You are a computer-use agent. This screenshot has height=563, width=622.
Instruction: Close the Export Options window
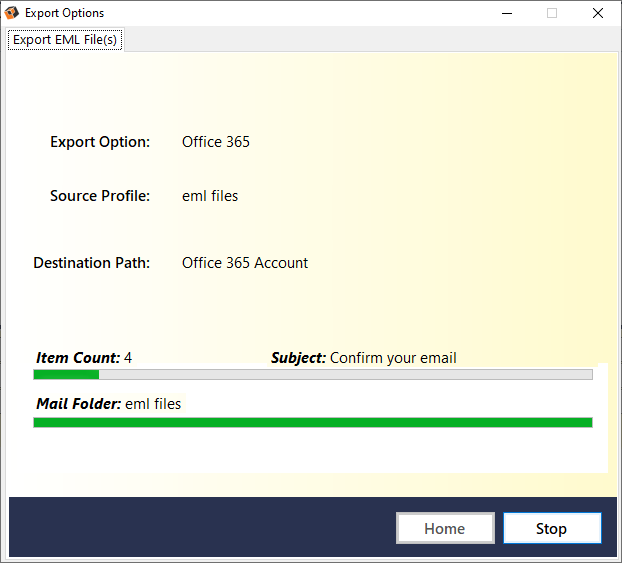[597, 13]
